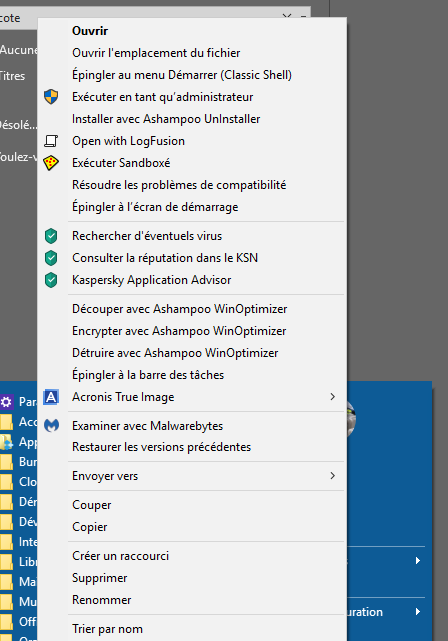The image size is (448, 641).
Task: Click Kaspersky shield icon beside Consulter la réputation
Action: point(51,258)
